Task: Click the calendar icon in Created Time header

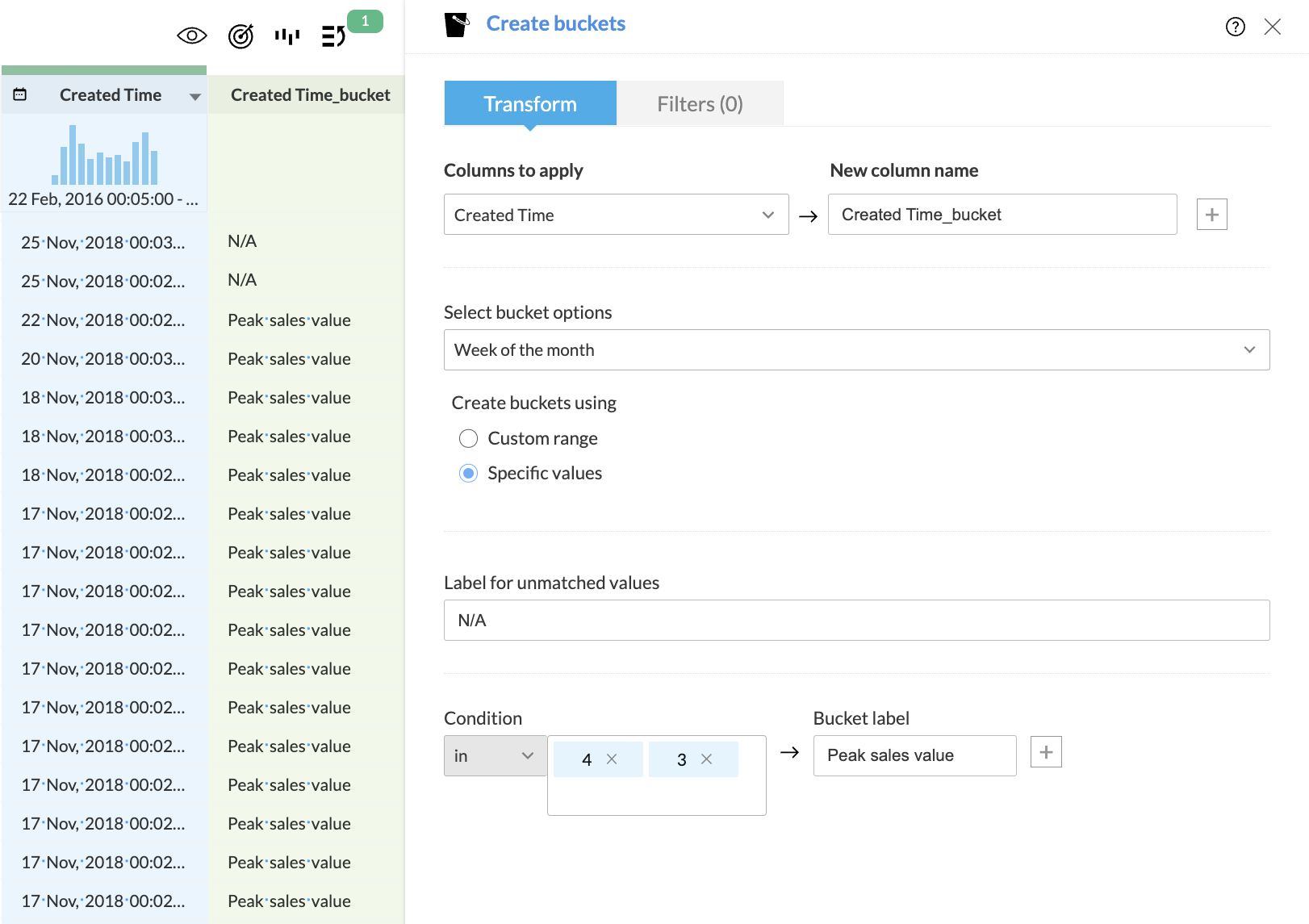Action: 20,94
